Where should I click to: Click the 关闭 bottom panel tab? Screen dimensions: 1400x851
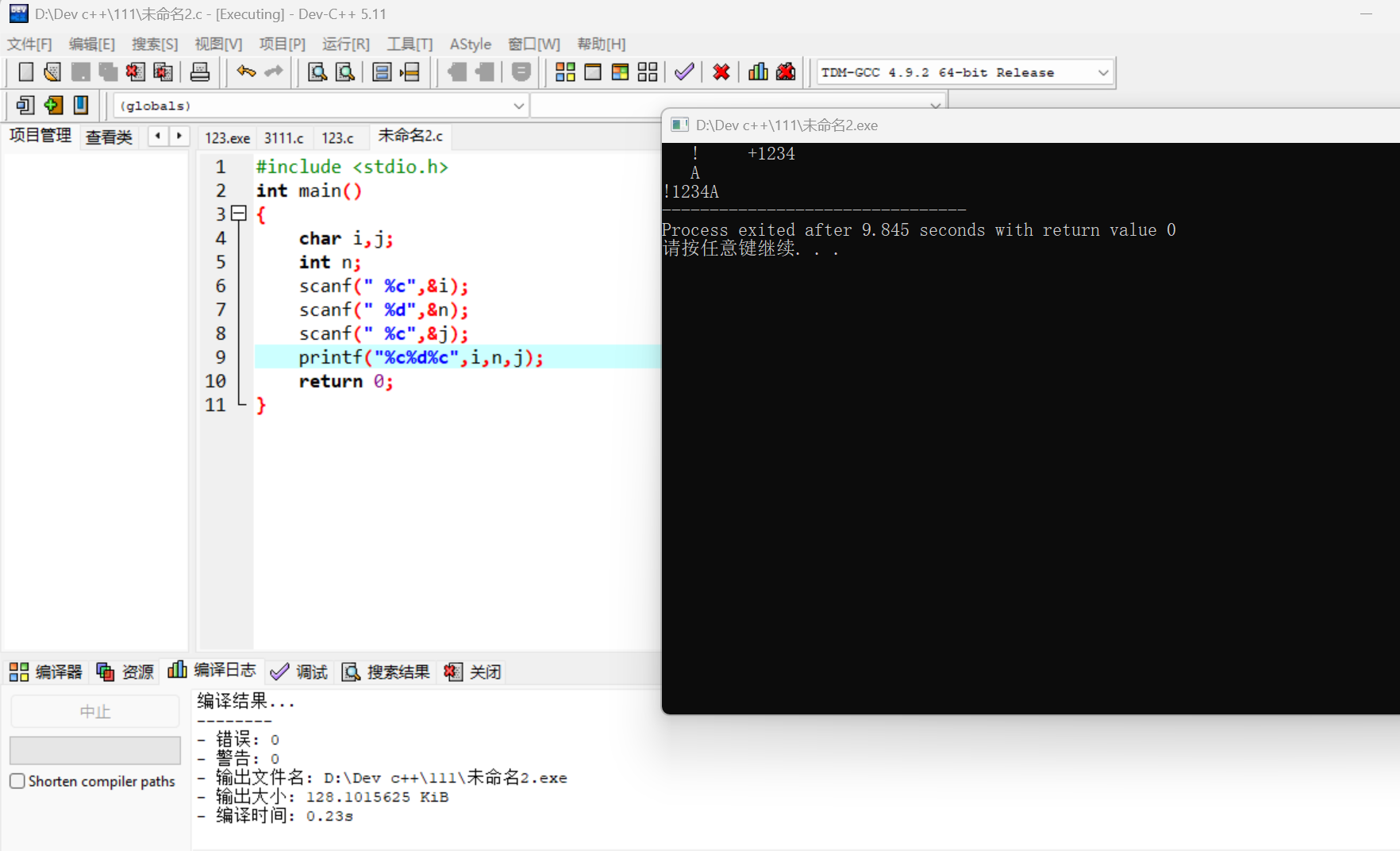click(473, 672)
